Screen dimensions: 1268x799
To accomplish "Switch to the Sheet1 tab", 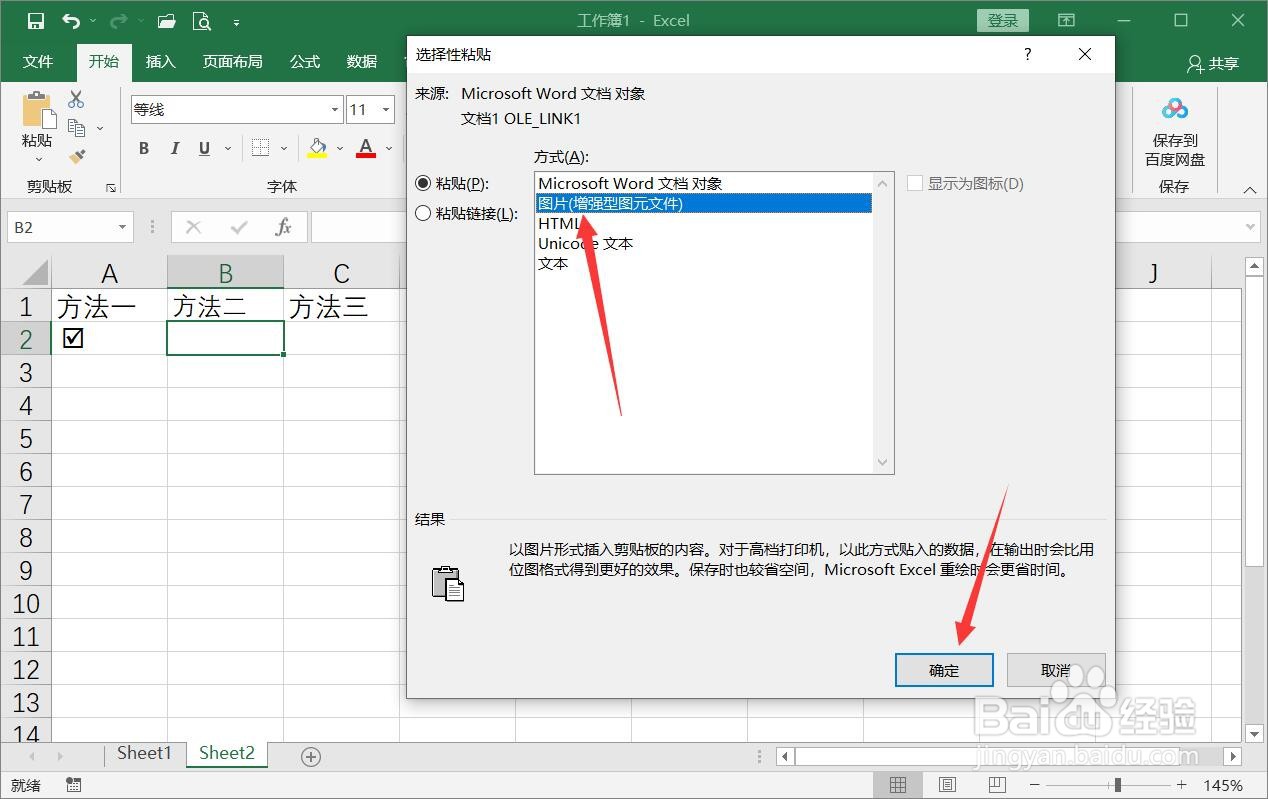I will [144, 754].
